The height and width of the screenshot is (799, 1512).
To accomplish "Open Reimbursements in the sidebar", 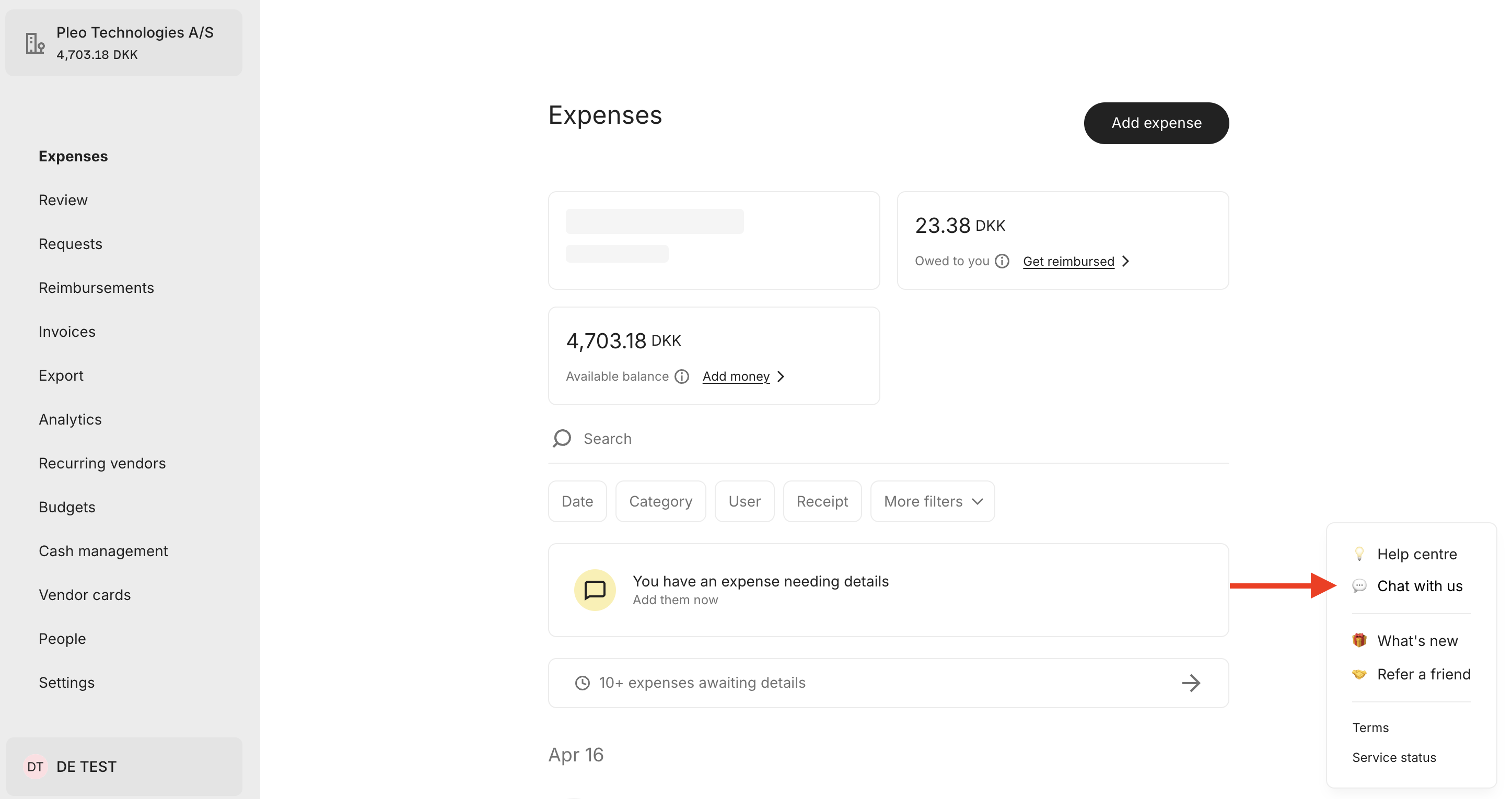I will 96,288.
